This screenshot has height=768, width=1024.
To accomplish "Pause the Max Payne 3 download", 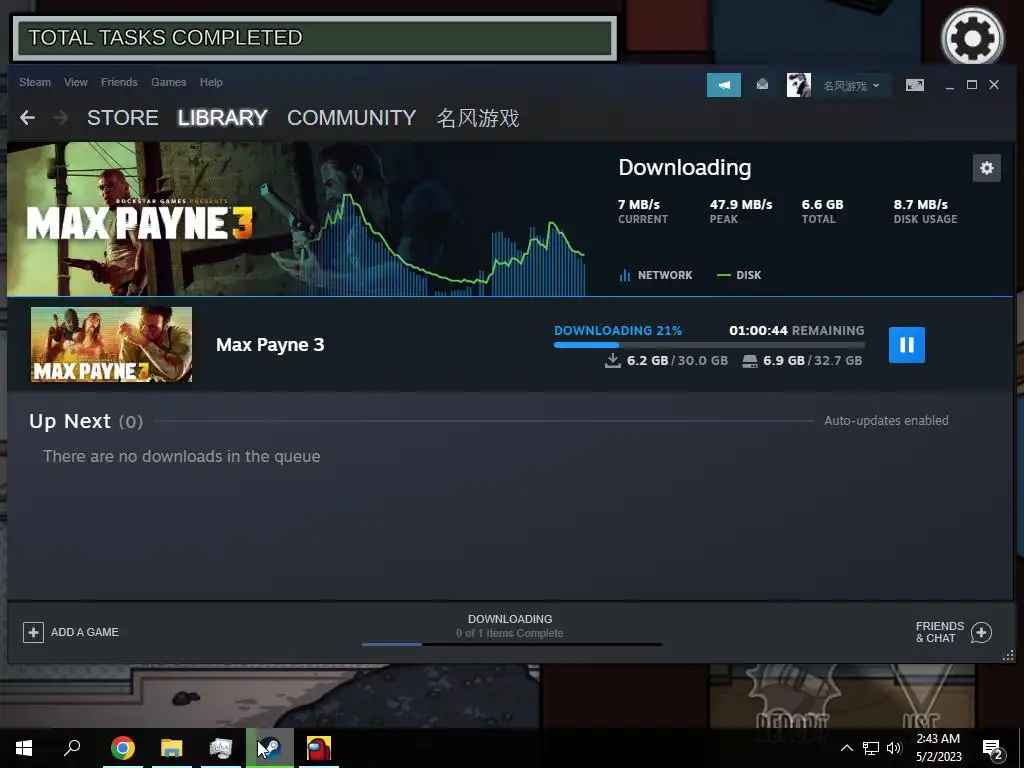I will pos(906,345).
